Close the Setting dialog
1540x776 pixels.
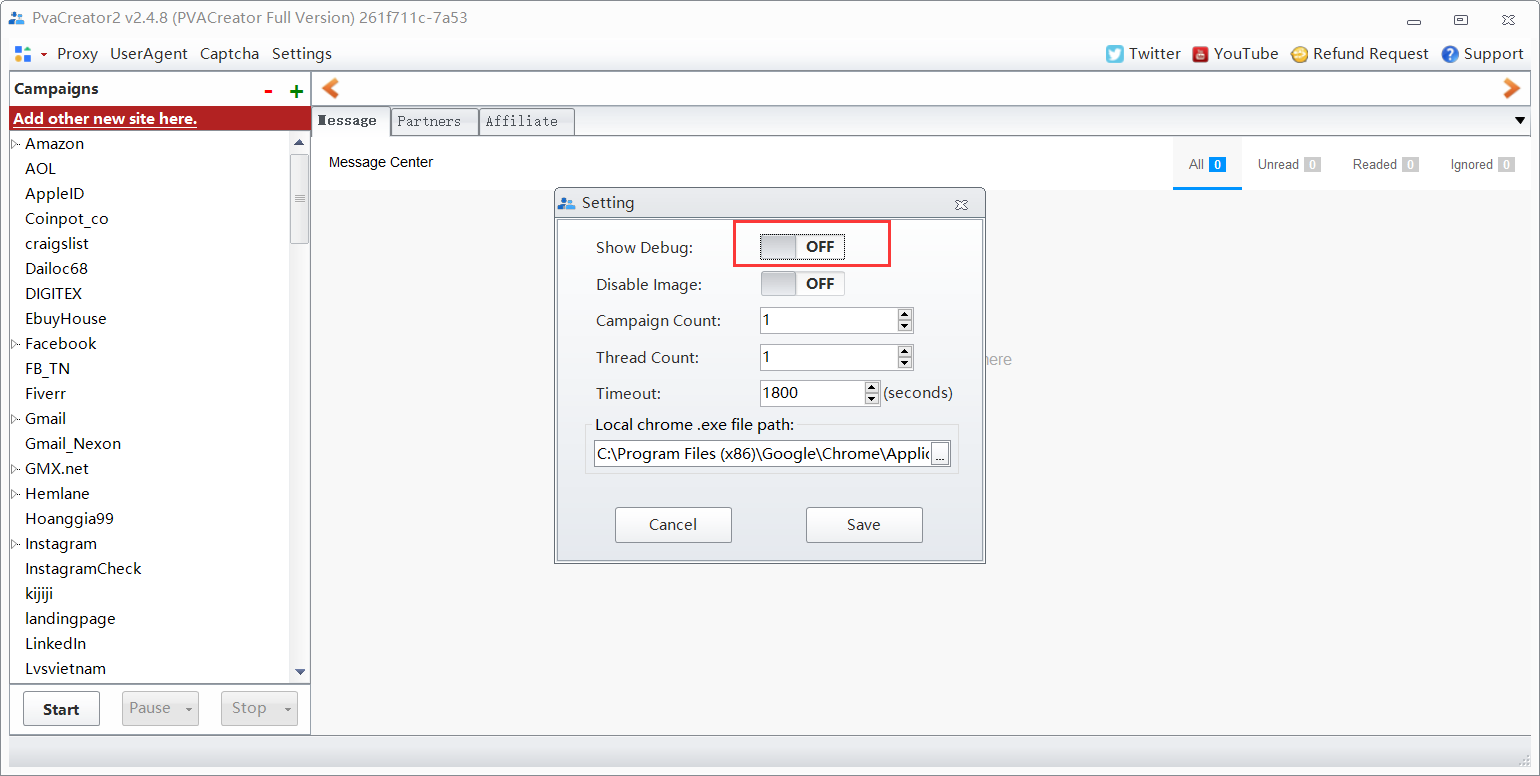(961, 204)
